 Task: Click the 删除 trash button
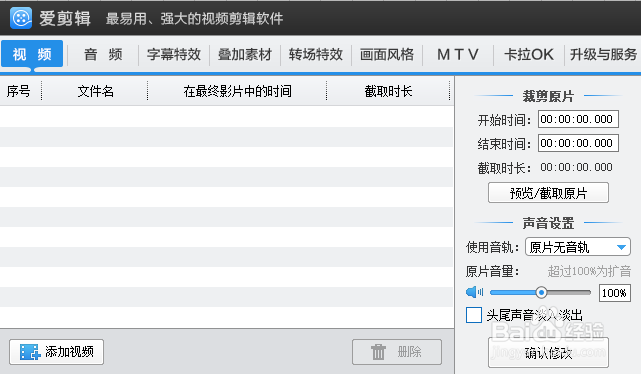tap(397, 352)
